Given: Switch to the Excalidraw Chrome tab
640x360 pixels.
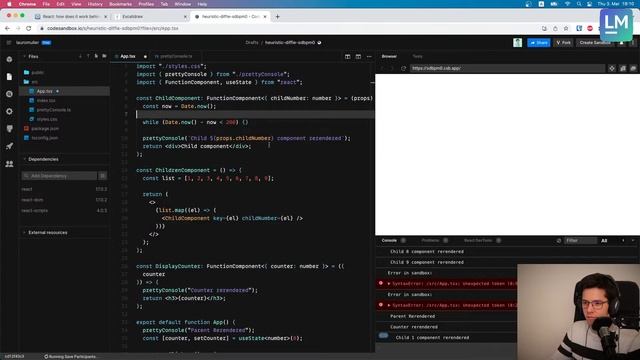Looking at the screenshot, I should pyautogui.click(x=150, y=17).
